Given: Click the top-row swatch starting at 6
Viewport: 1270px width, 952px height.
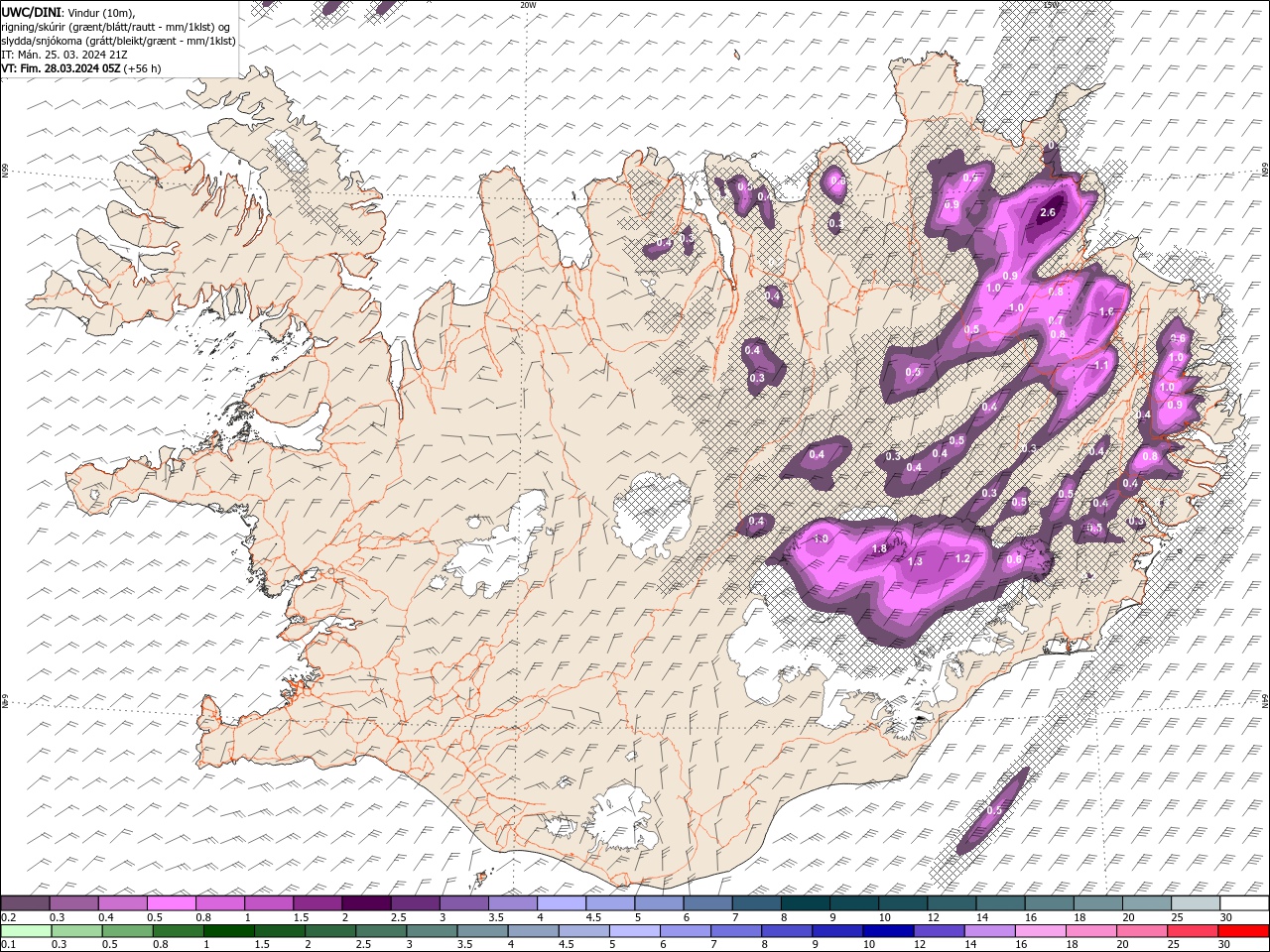Looking at the screenshot, I should coord(707,902).
